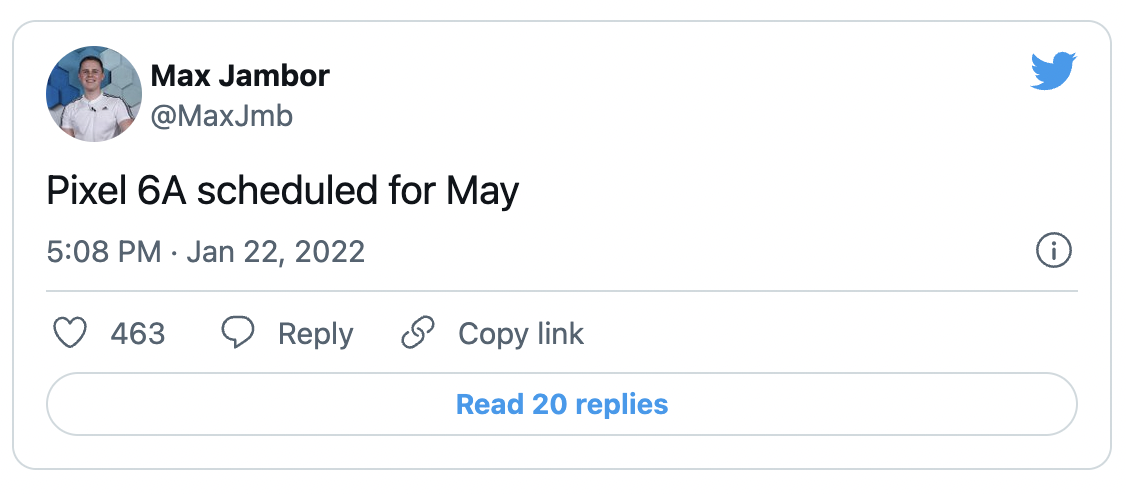Viewport: 1126px width, 494px height.
Task: Click the Max Jambor display name
Action: (x=239, y=75)
